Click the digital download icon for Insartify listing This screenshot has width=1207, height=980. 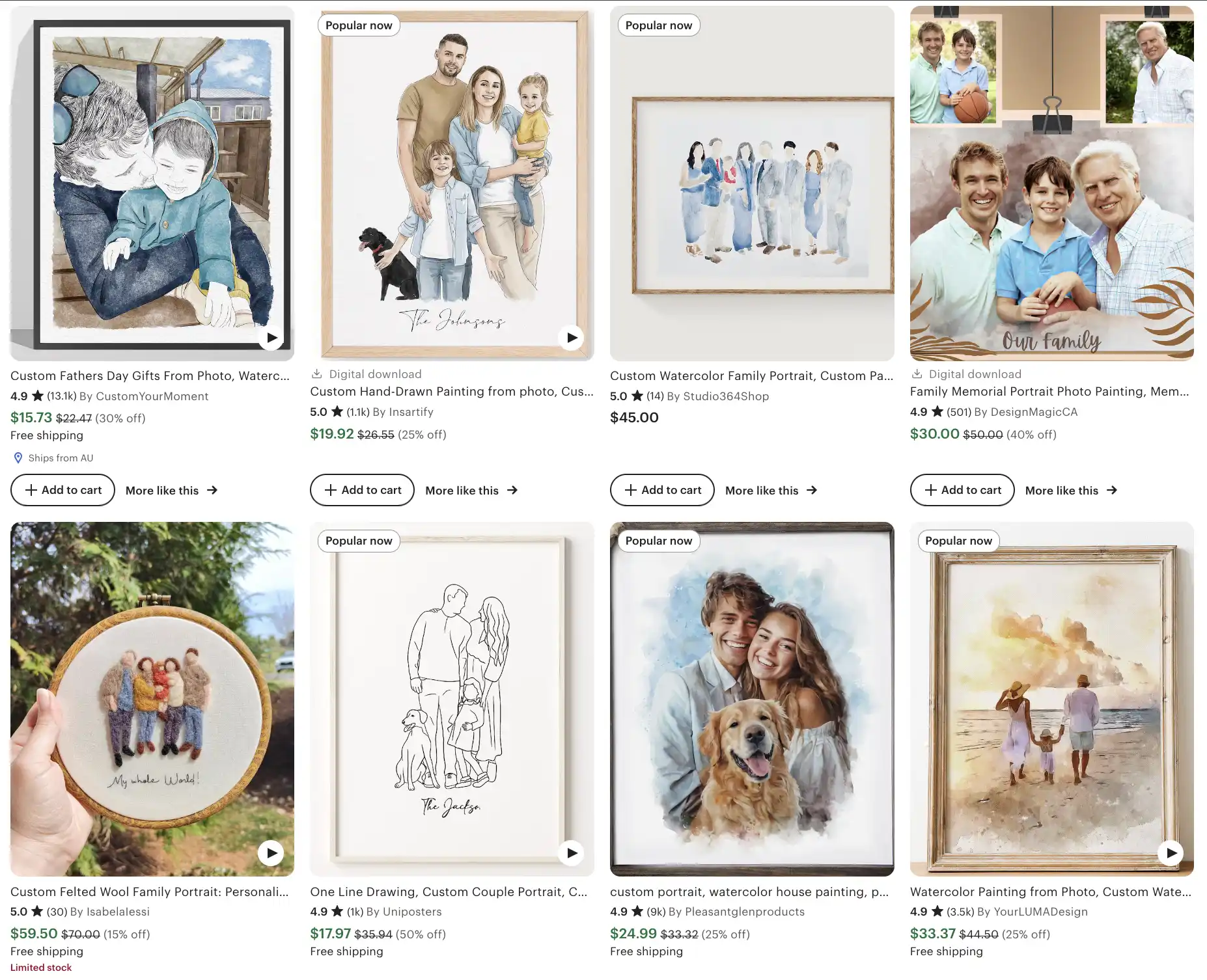317,374
